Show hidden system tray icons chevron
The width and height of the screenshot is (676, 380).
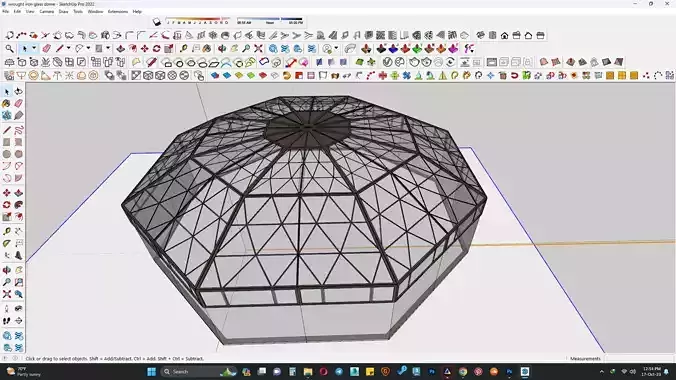pyautogui.click(x=601, y=371)
